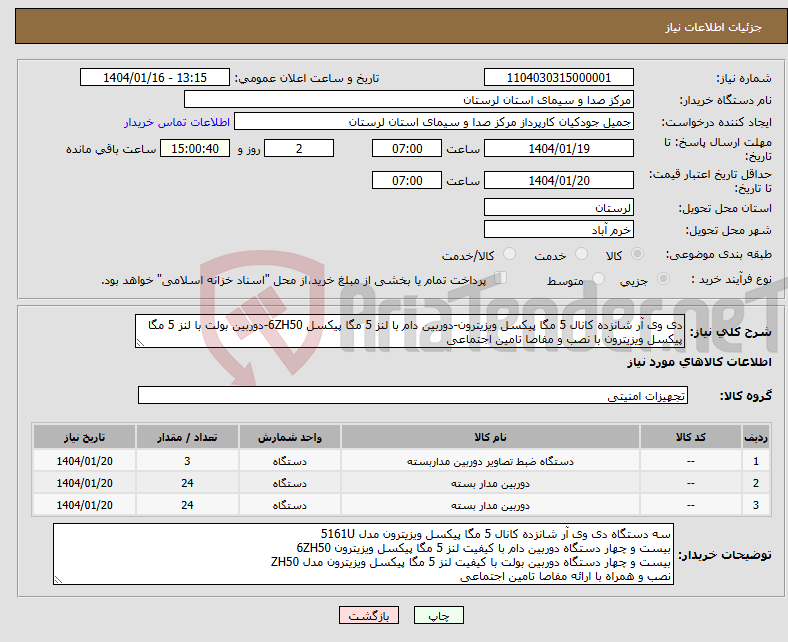
Task: Click the جزئیات اطلاعات نیاز page header
Action: click(x=401, y=27)
